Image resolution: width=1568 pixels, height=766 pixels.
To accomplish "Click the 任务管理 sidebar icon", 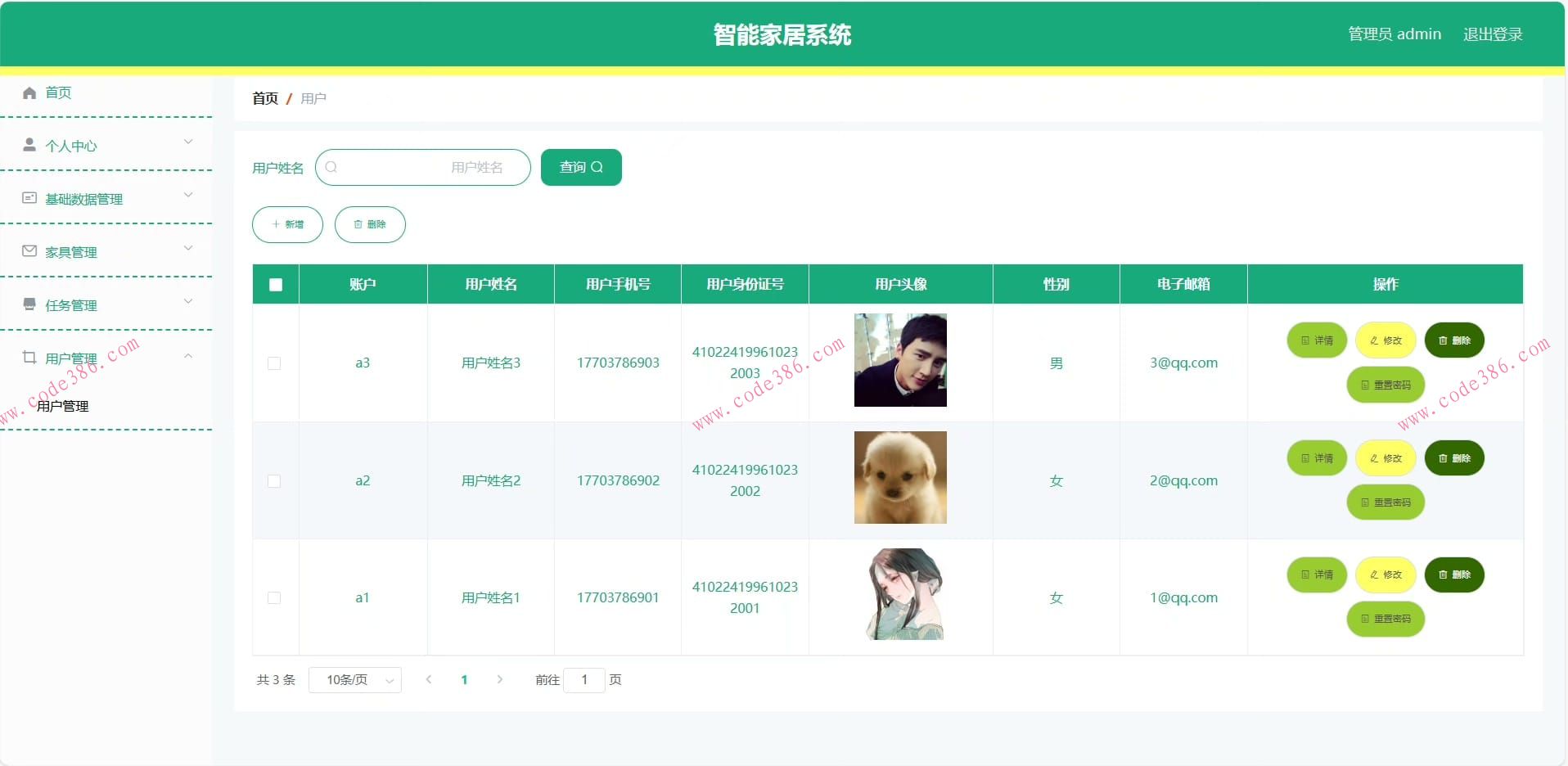I will [x=29, y=304].
